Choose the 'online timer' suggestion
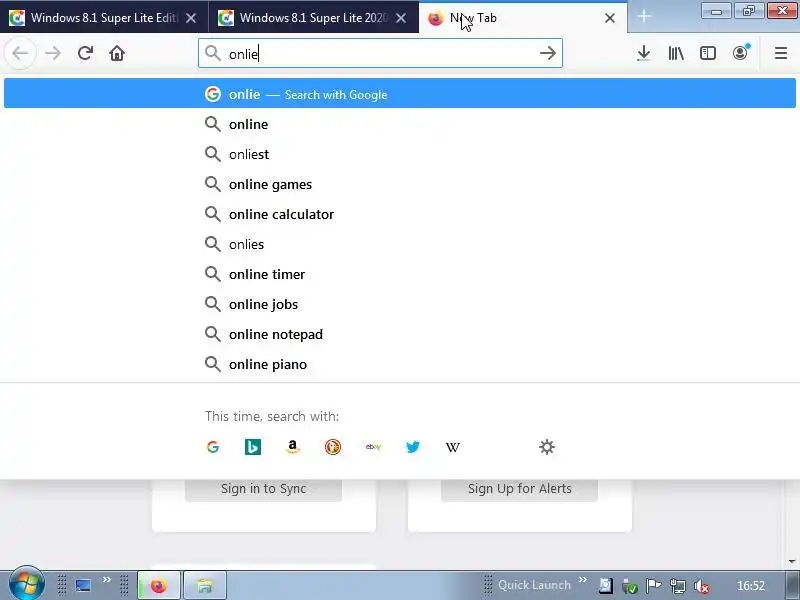800x600 pixels. [400, 274]
